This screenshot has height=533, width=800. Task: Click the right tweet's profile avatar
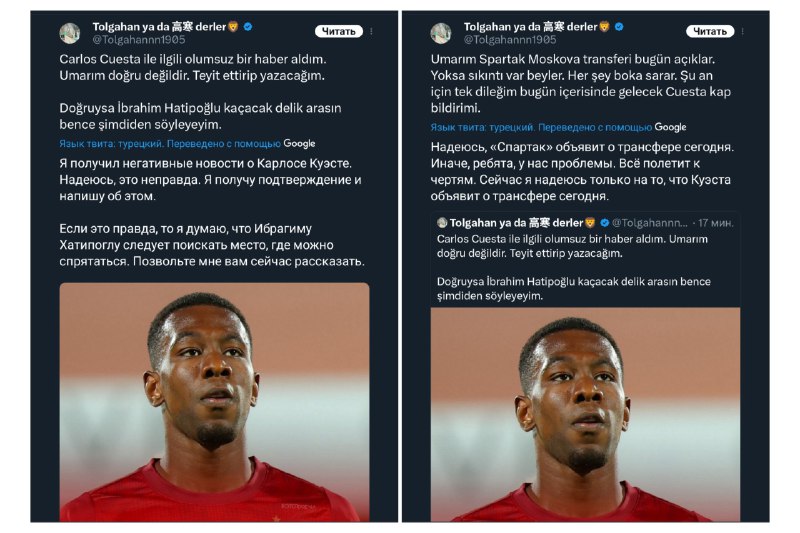pos(441,33)
